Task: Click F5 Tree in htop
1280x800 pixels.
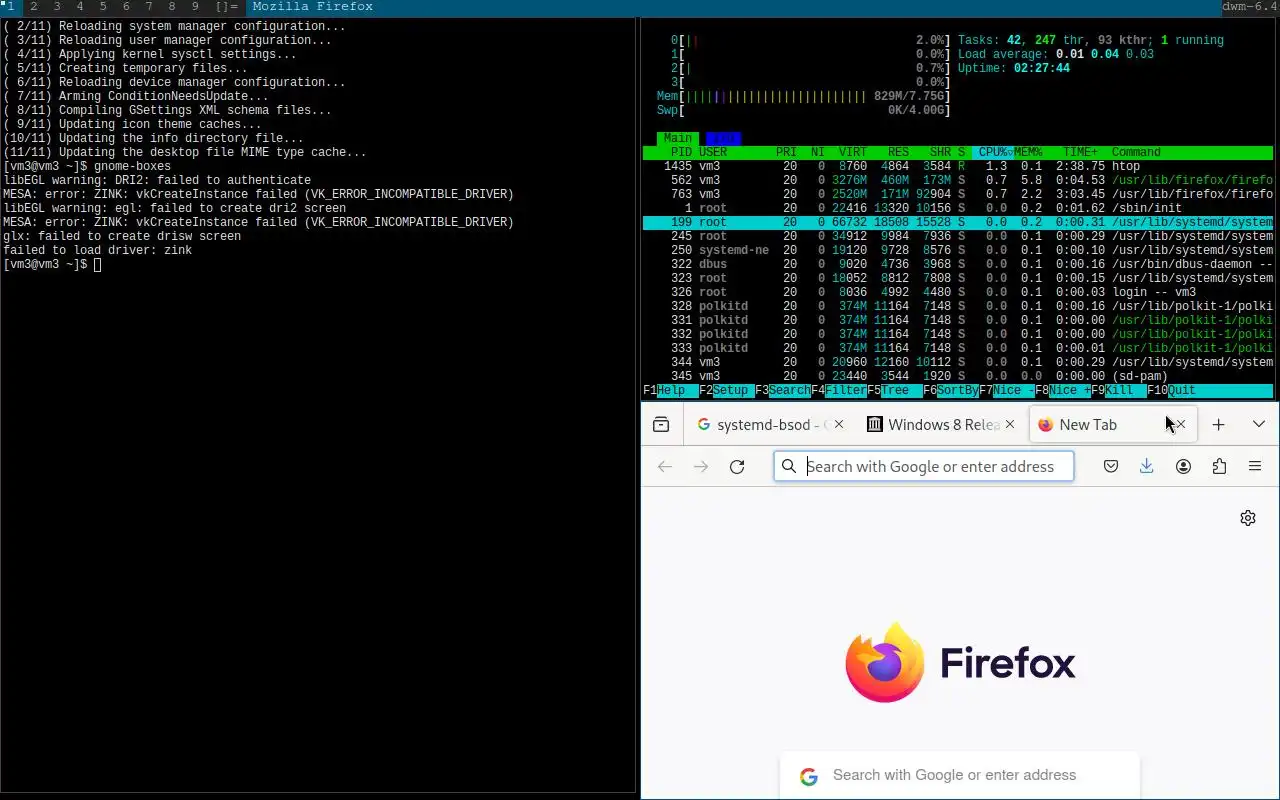Action: pyautogui.click(x=894, y=390)
